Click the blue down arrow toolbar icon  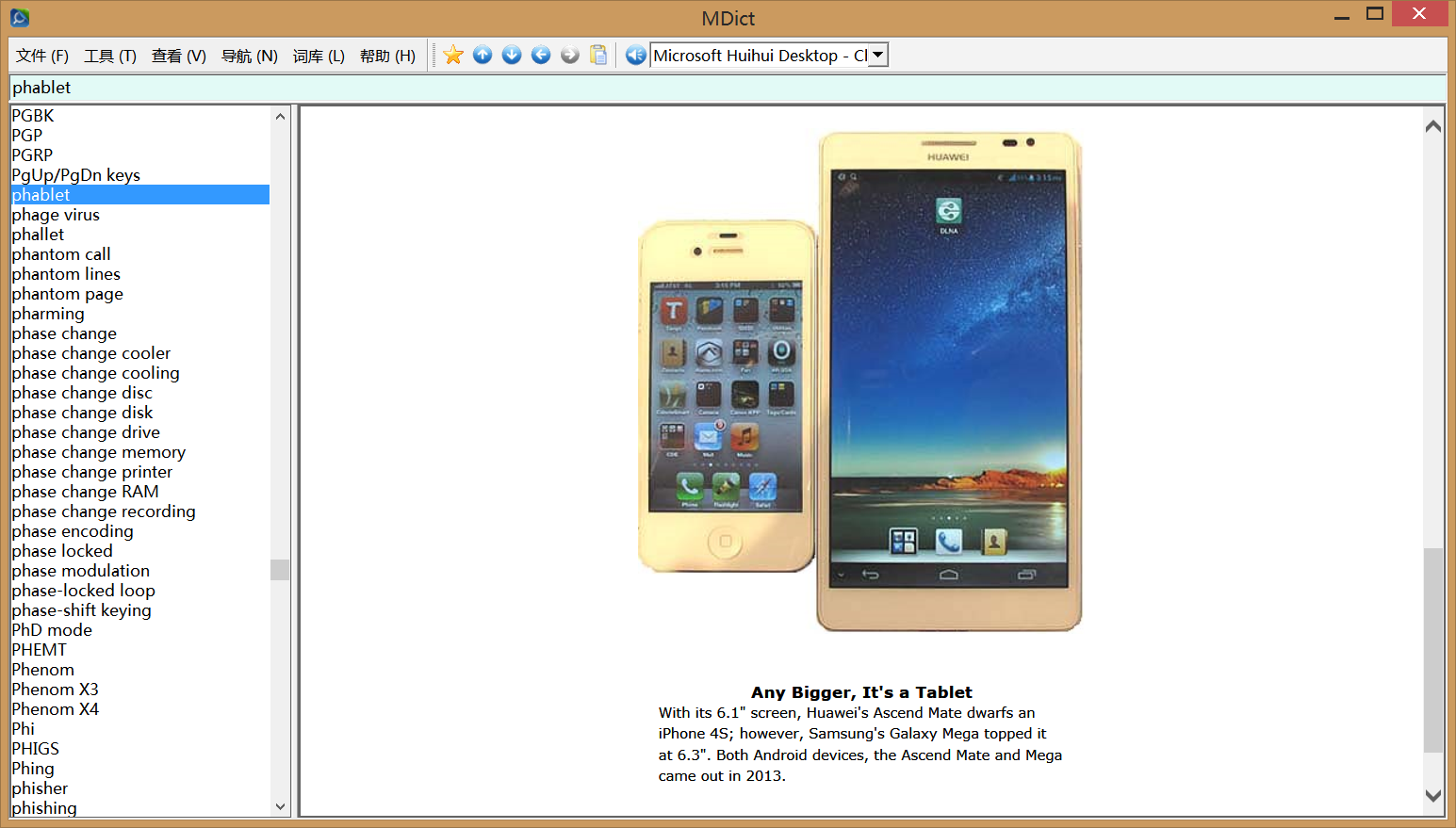(x=512, y=56)
